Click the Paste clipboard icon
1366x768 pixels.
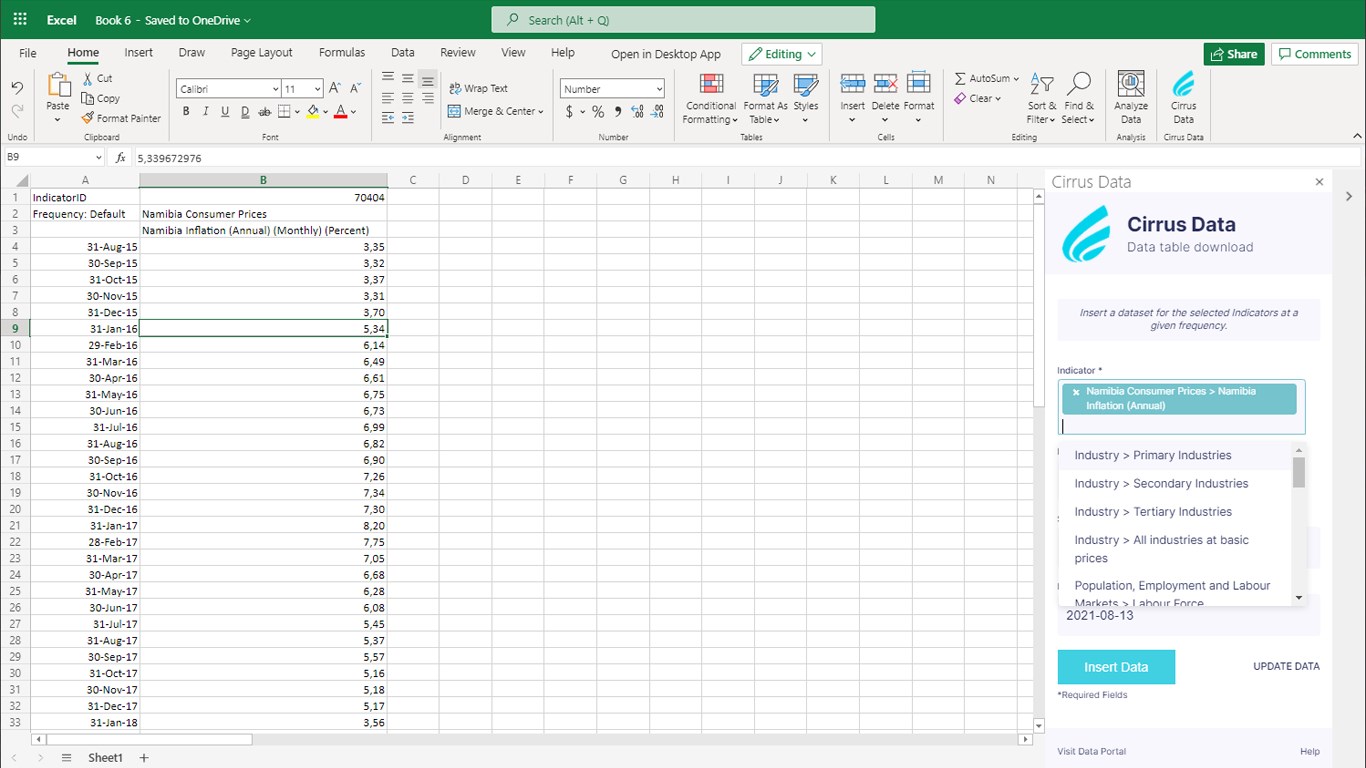pos(58,87)
